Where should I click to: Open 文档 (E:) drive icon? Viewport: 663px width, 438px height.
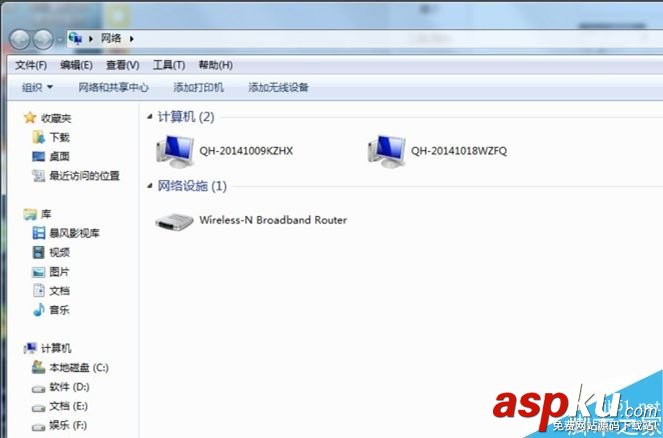38,408
